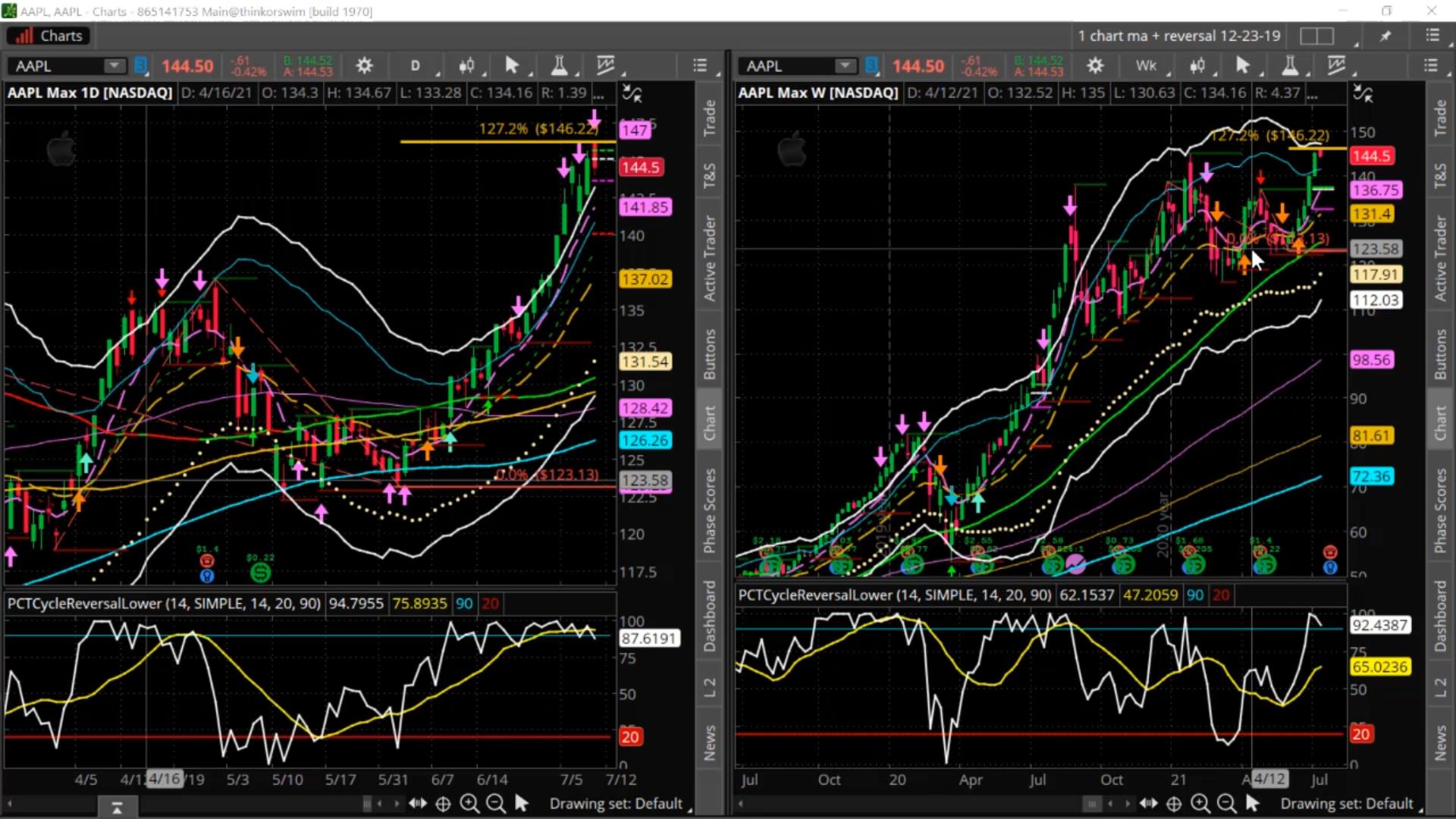The height and width of the screenshot is (819, 1456).
Task: Open chart settings gear in left chart
Action: (364, 66)
